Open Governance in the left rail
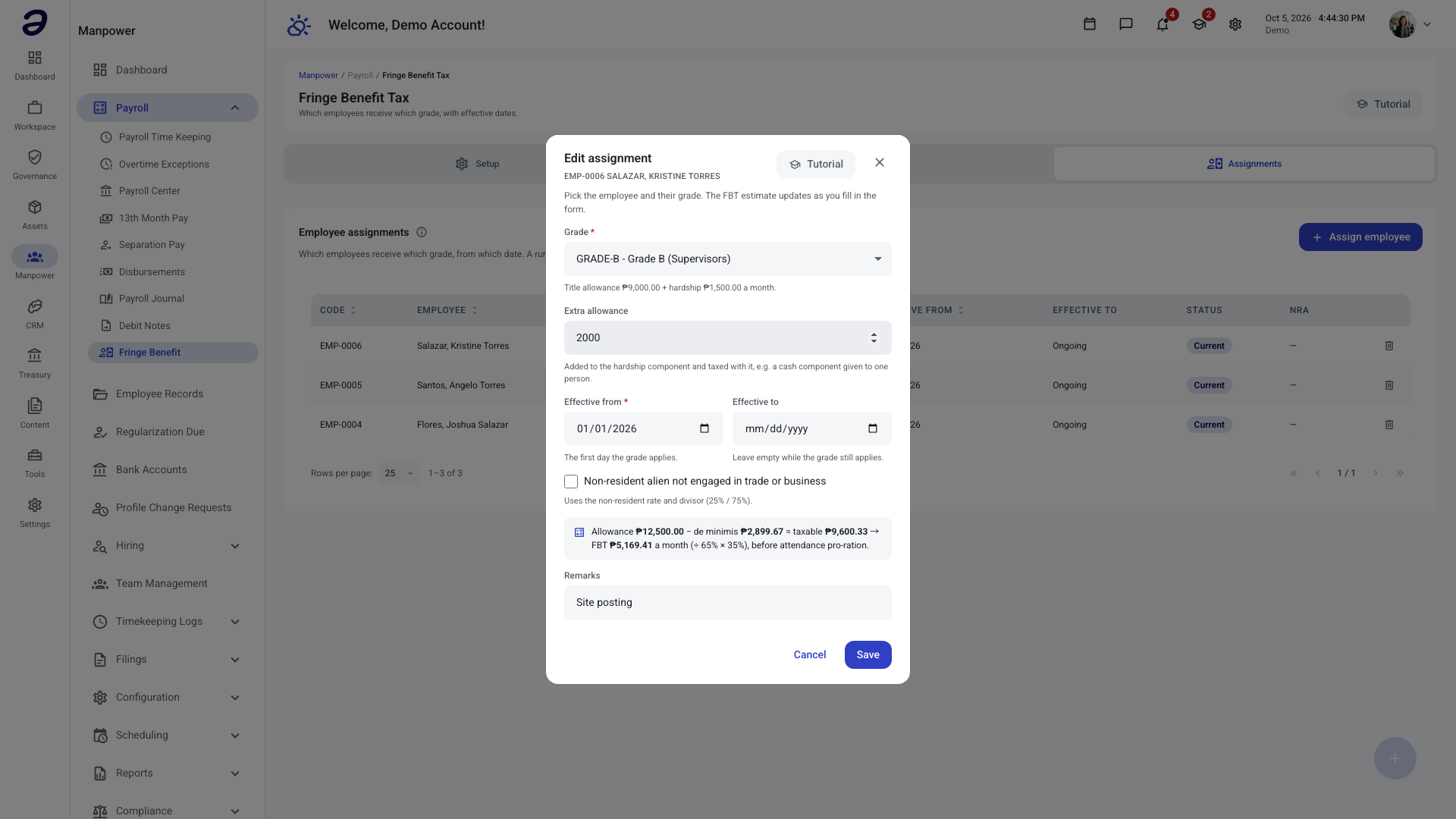This screenshot has height=819, width=1456. (35, 165)
